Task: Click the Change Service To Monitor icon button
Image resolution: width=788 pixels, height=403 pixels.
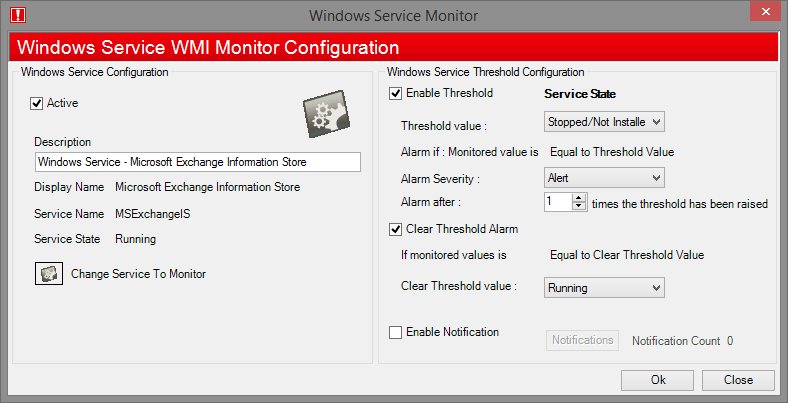Action: point(49,274)
